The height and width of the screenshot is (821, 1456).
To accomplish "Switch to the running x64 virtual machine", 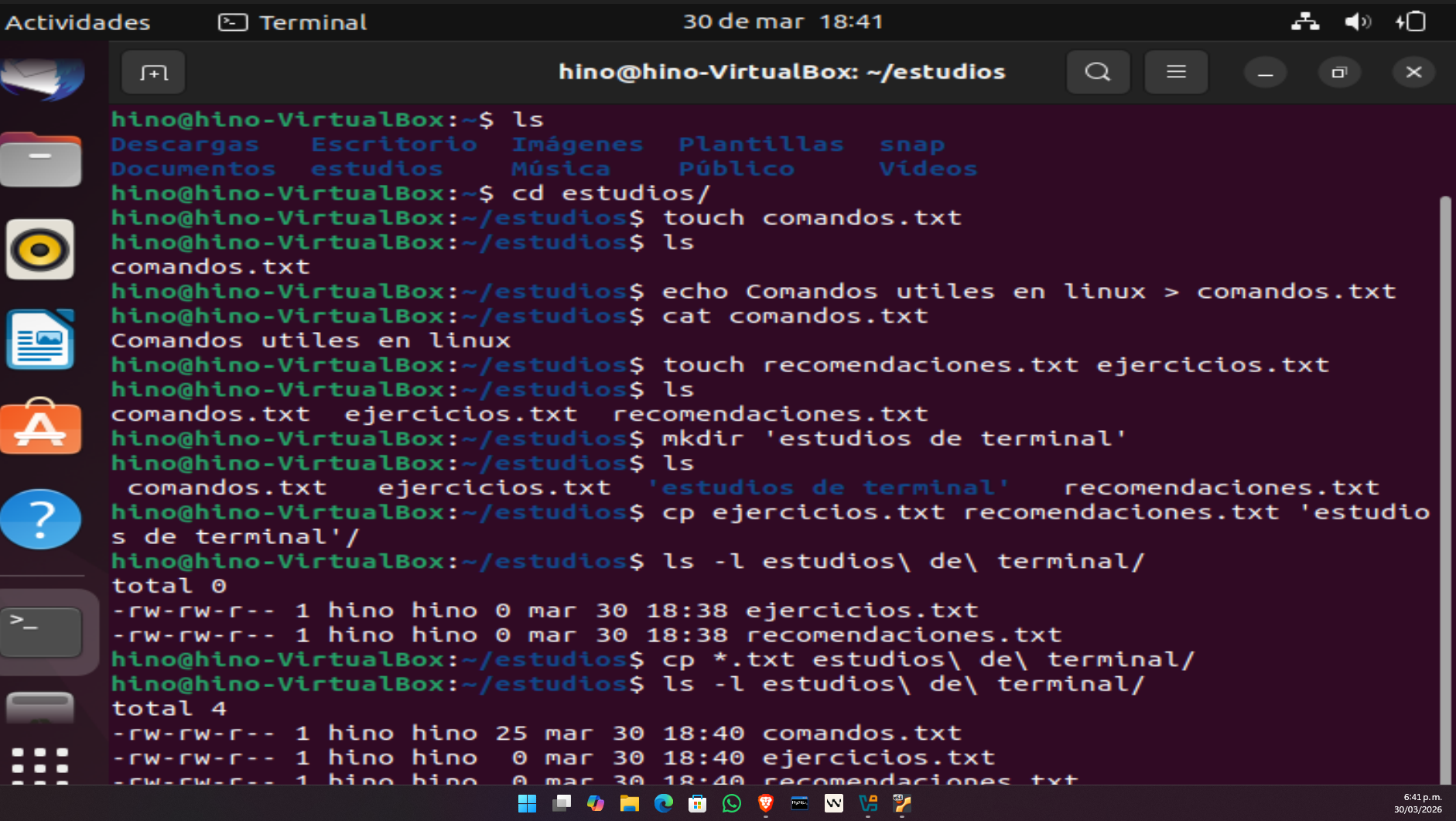I will point(902,804).
